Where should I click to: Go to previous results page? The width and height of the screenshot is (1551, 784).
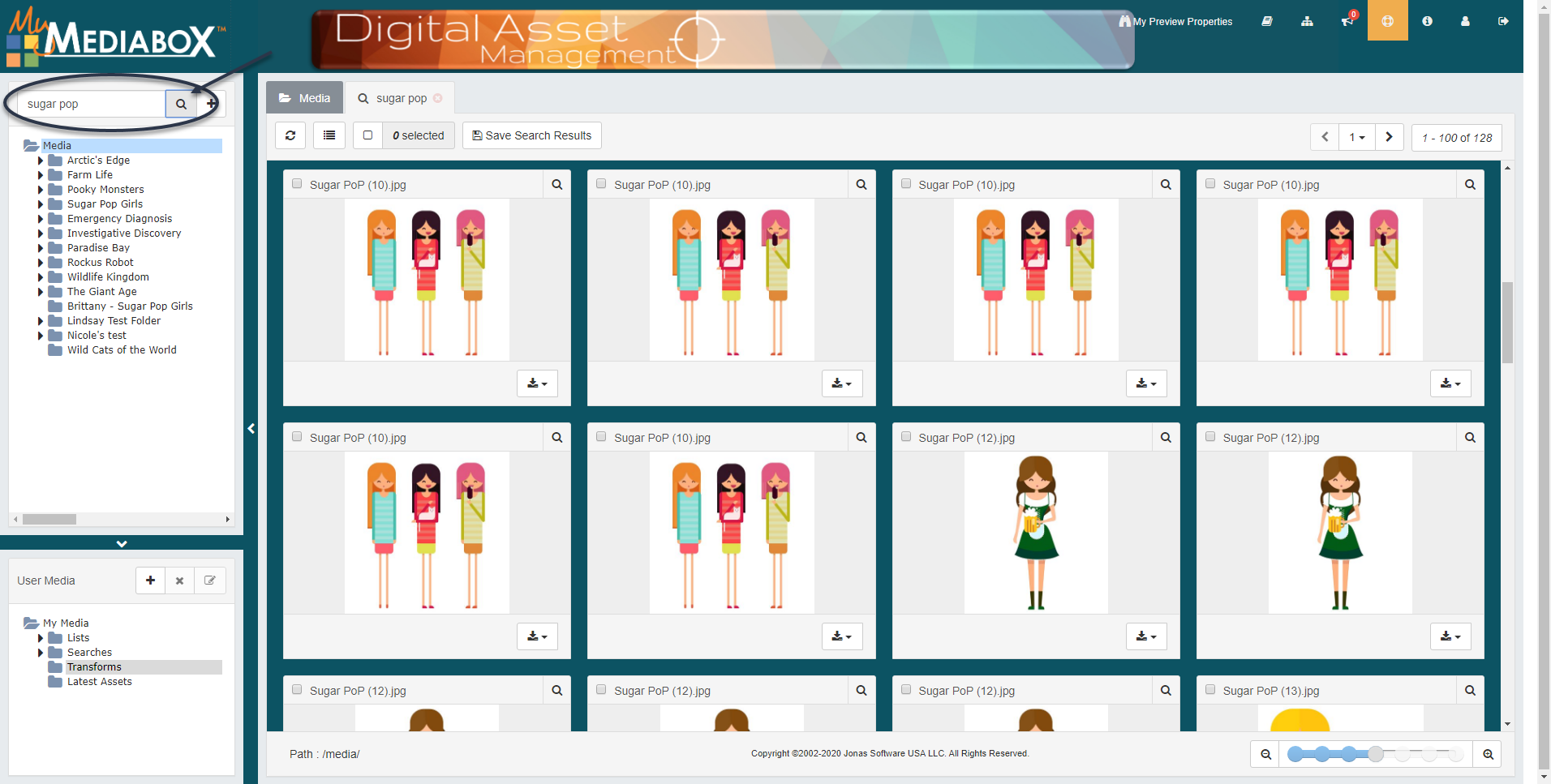pyautogui.click(x=1325, y=137)
